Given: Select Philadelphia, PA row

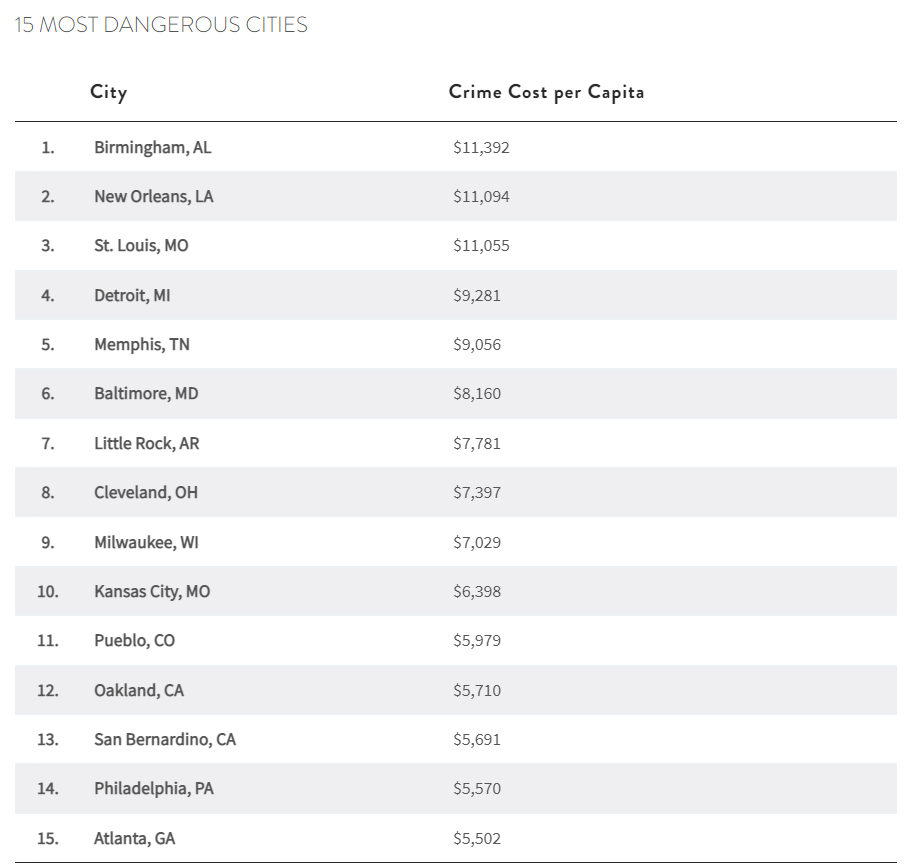Looking at the screenshot, I should click(456, 789).
